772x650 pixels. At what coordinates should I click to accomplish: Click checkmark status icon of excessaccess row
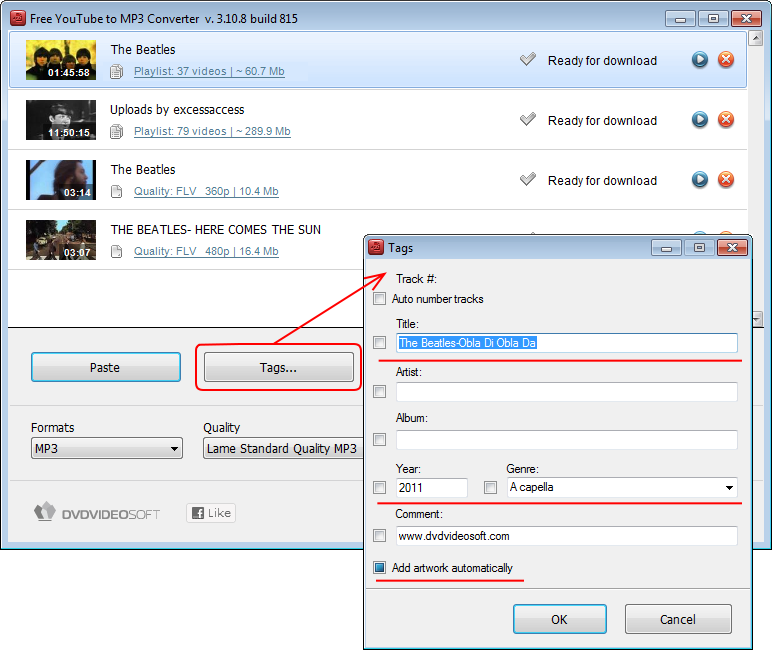(x=528, y=120)
